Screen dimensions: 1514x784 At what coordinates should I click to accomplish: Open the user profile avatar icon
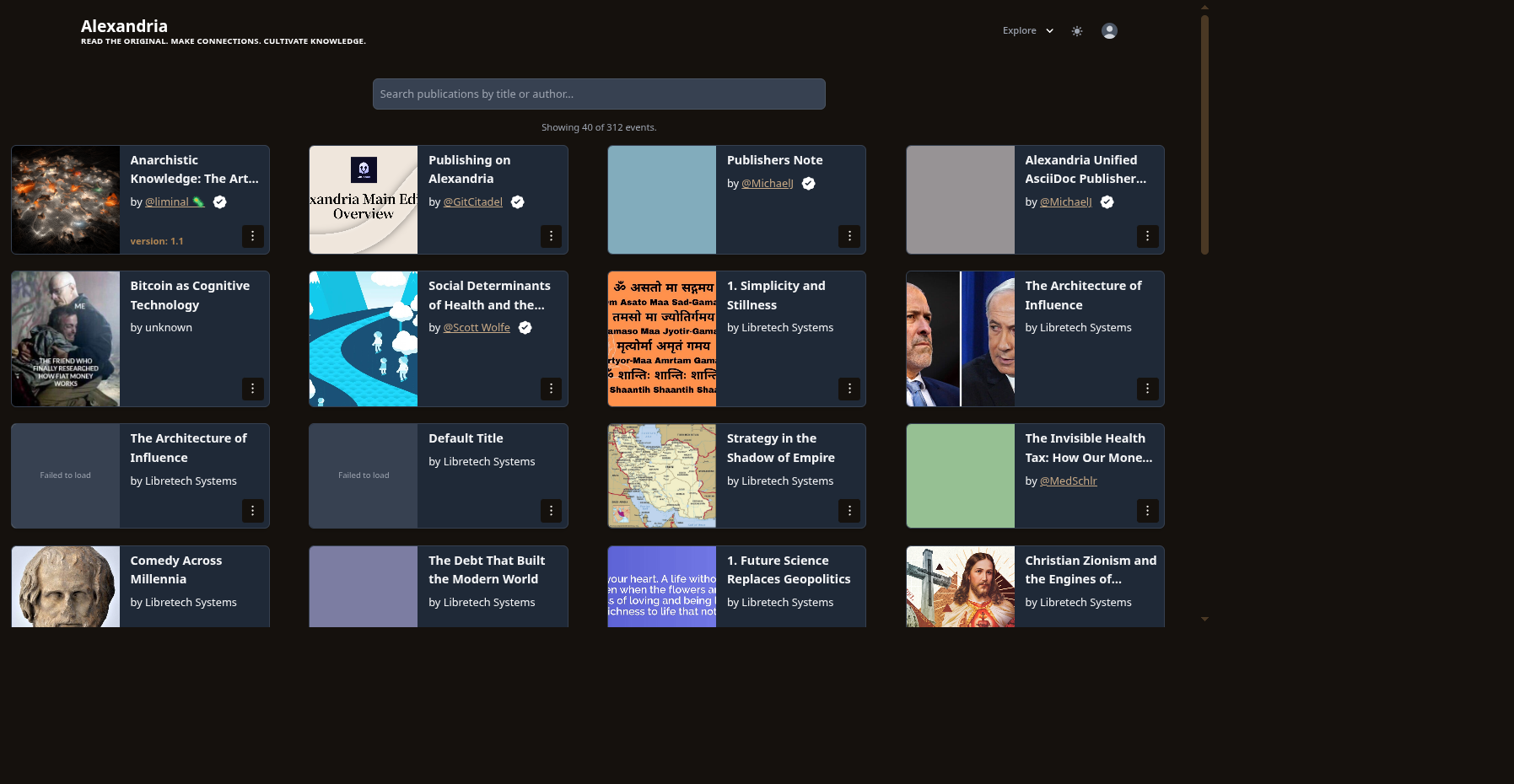1109,31
